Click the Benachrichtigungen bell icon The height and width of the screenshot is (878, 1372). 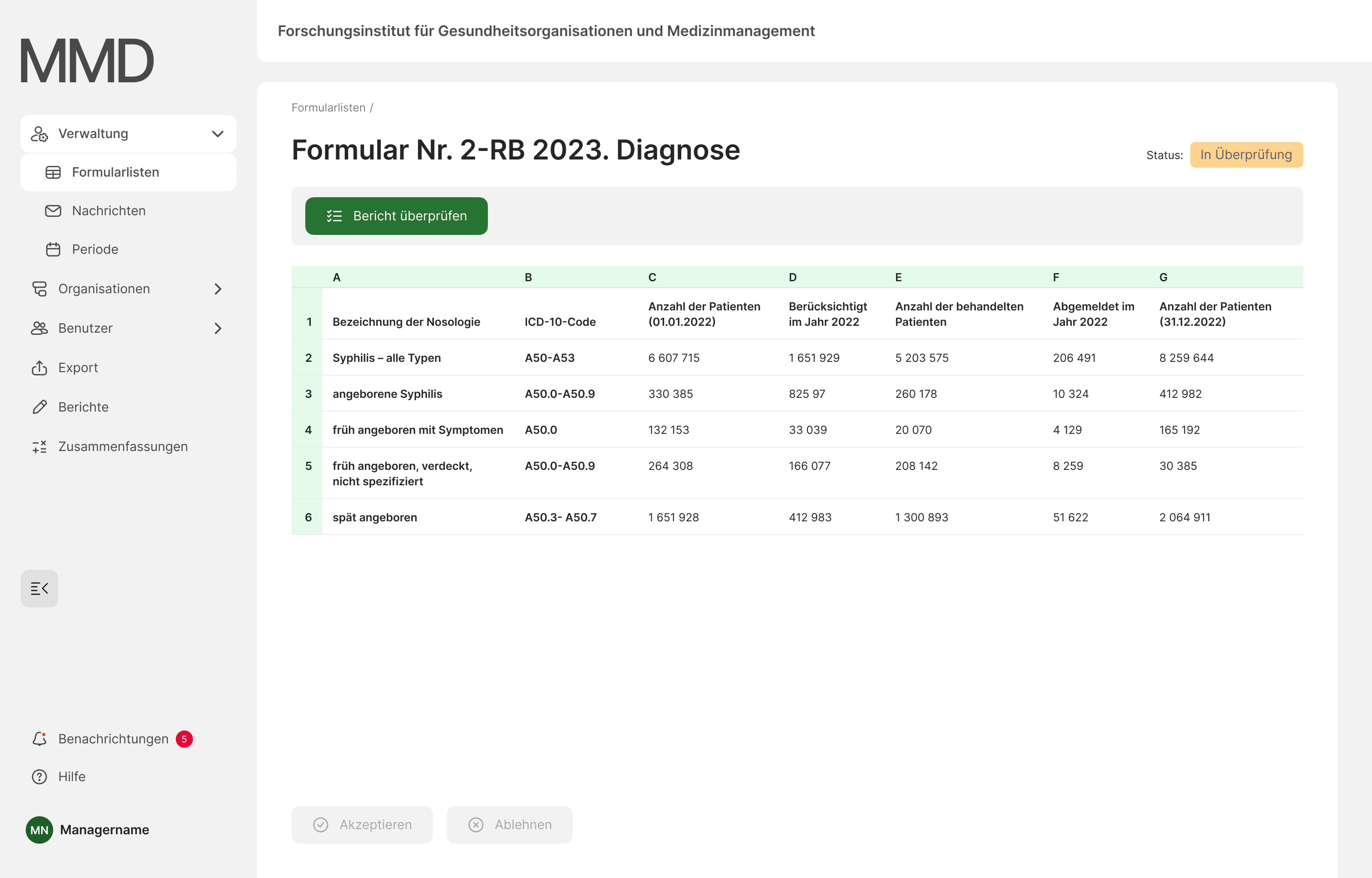click(39, 739)
